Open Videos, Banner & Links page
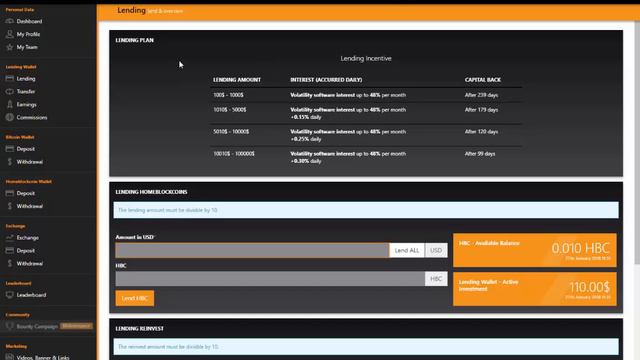 [43, 358]
